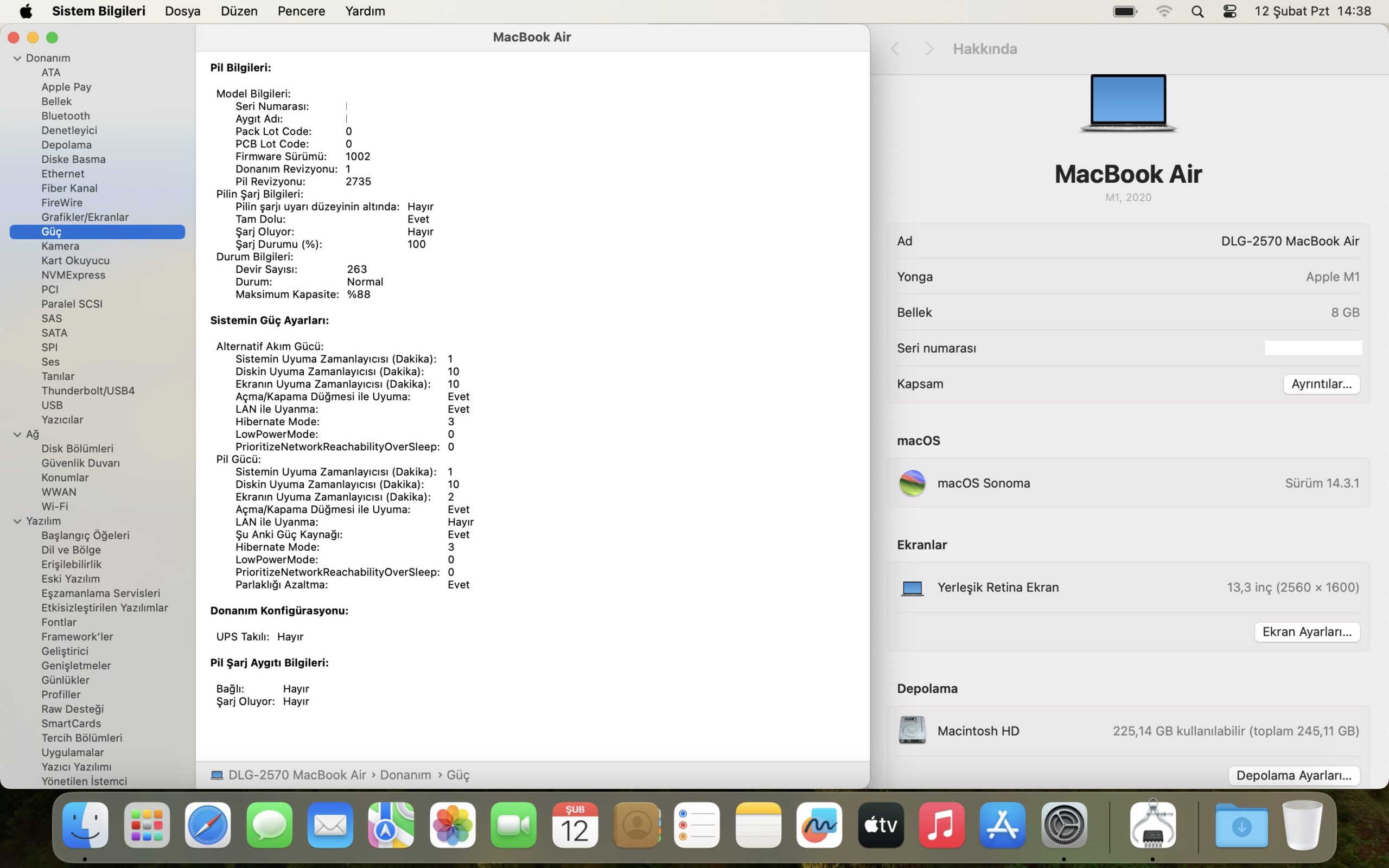The width and height of the screenshot is (1389, 868).
Task: Launch Apple TV from Dock
Action: coord(881,825)
